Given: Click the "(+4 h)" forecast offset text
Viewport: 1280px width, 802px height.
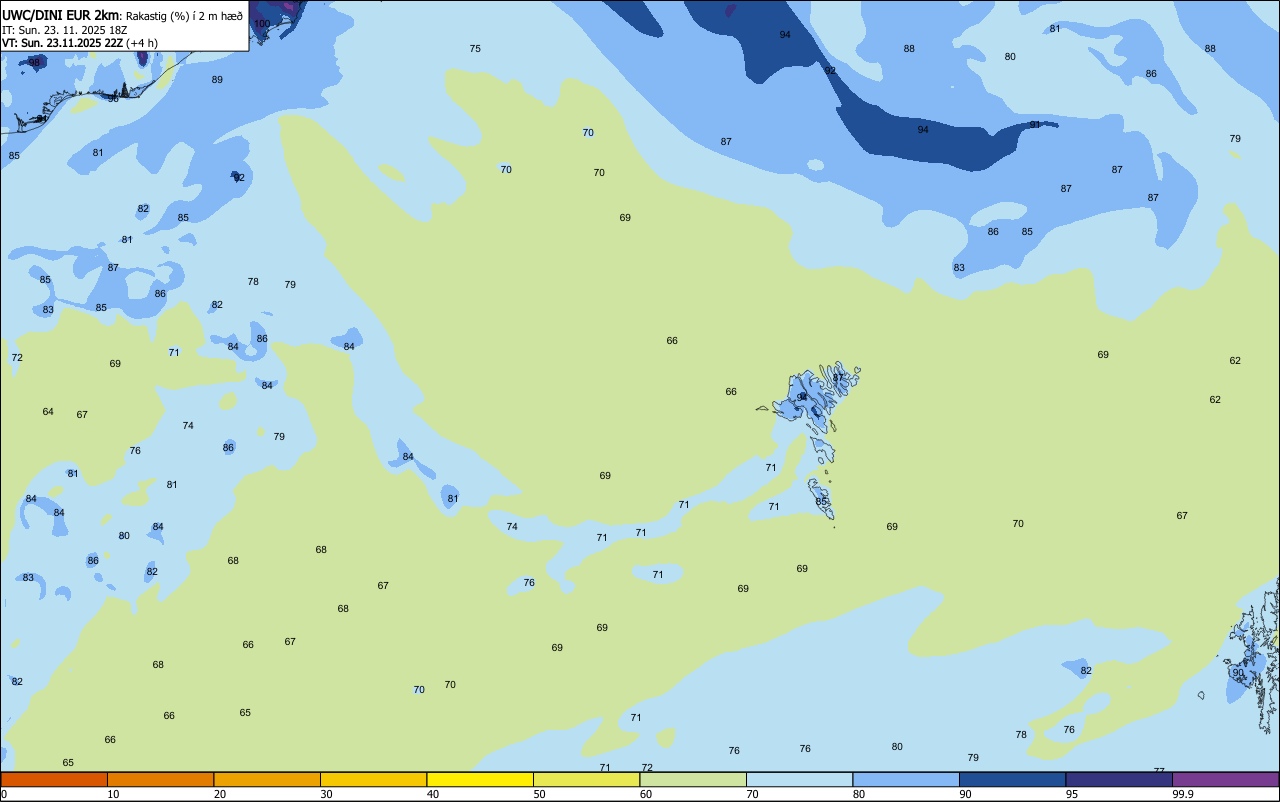Looking at the screenshot, I should pos(142,43).
